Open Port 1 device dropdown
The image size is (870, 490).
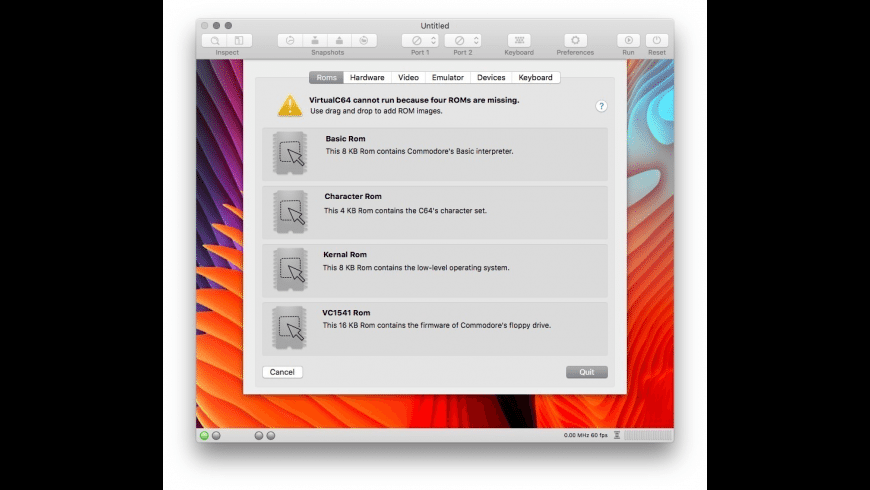(x=420, y=41)
